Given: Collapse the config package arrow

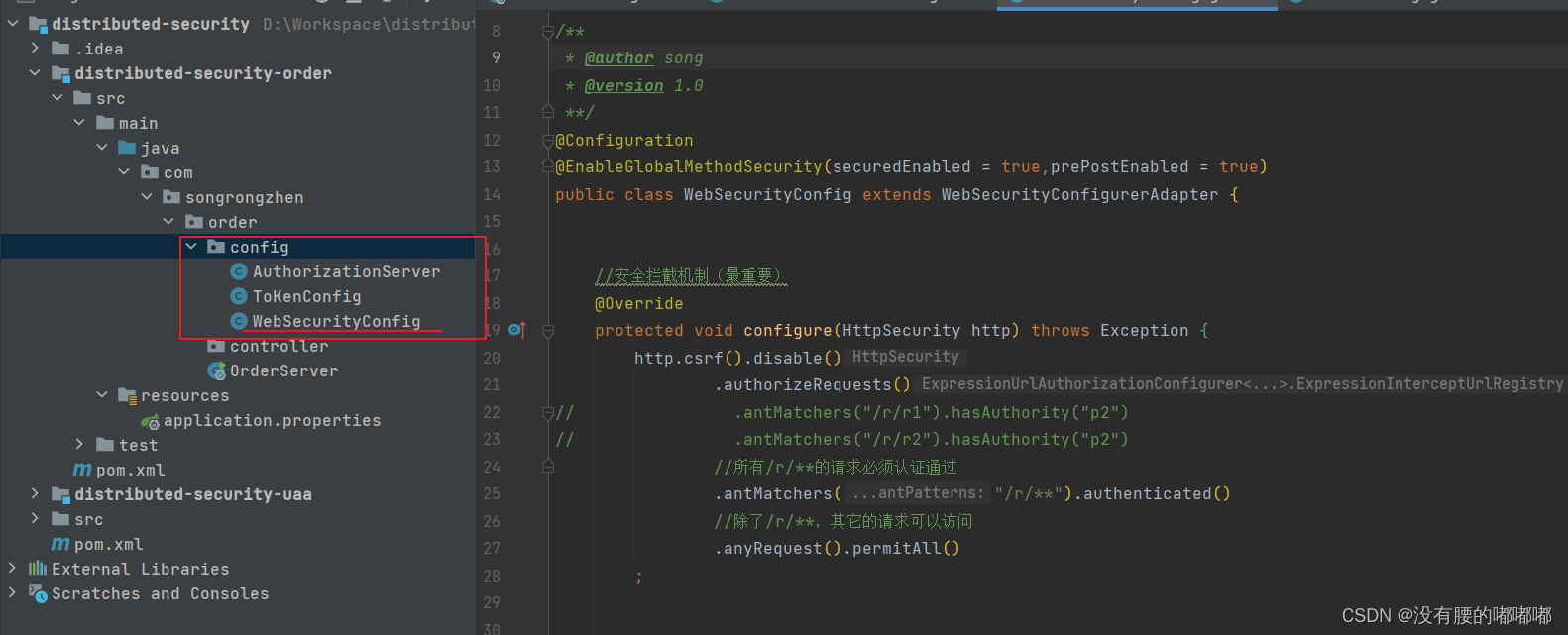Looking at the screenshot, I should (191, 246).
